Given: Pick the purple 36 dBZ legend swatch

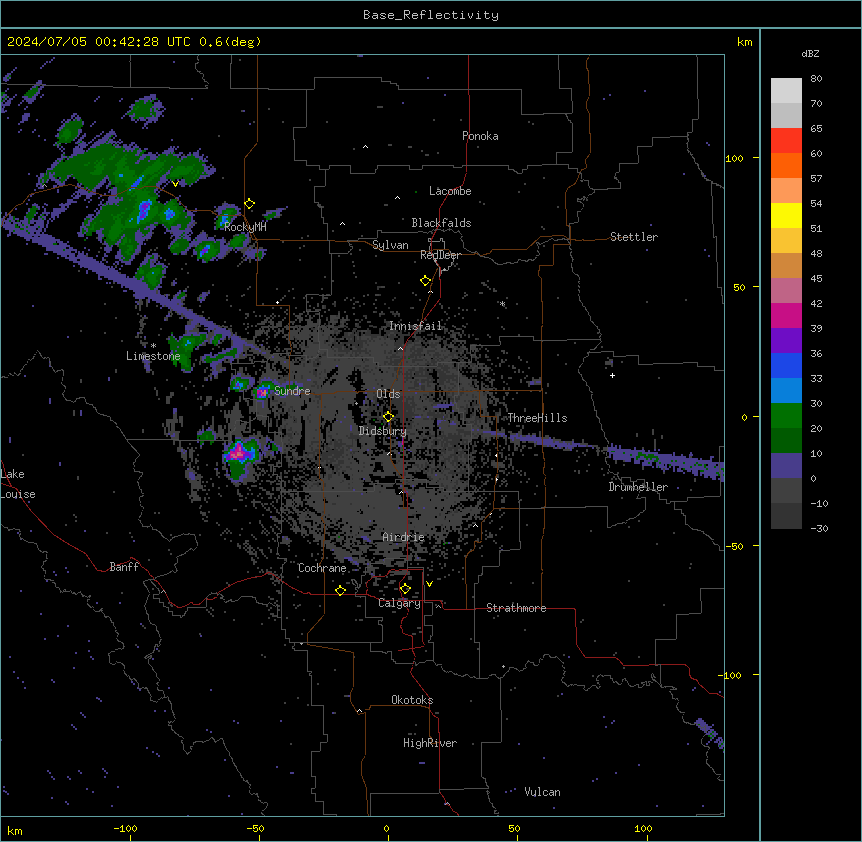Looking at the screenshot, I should [786, 341].
